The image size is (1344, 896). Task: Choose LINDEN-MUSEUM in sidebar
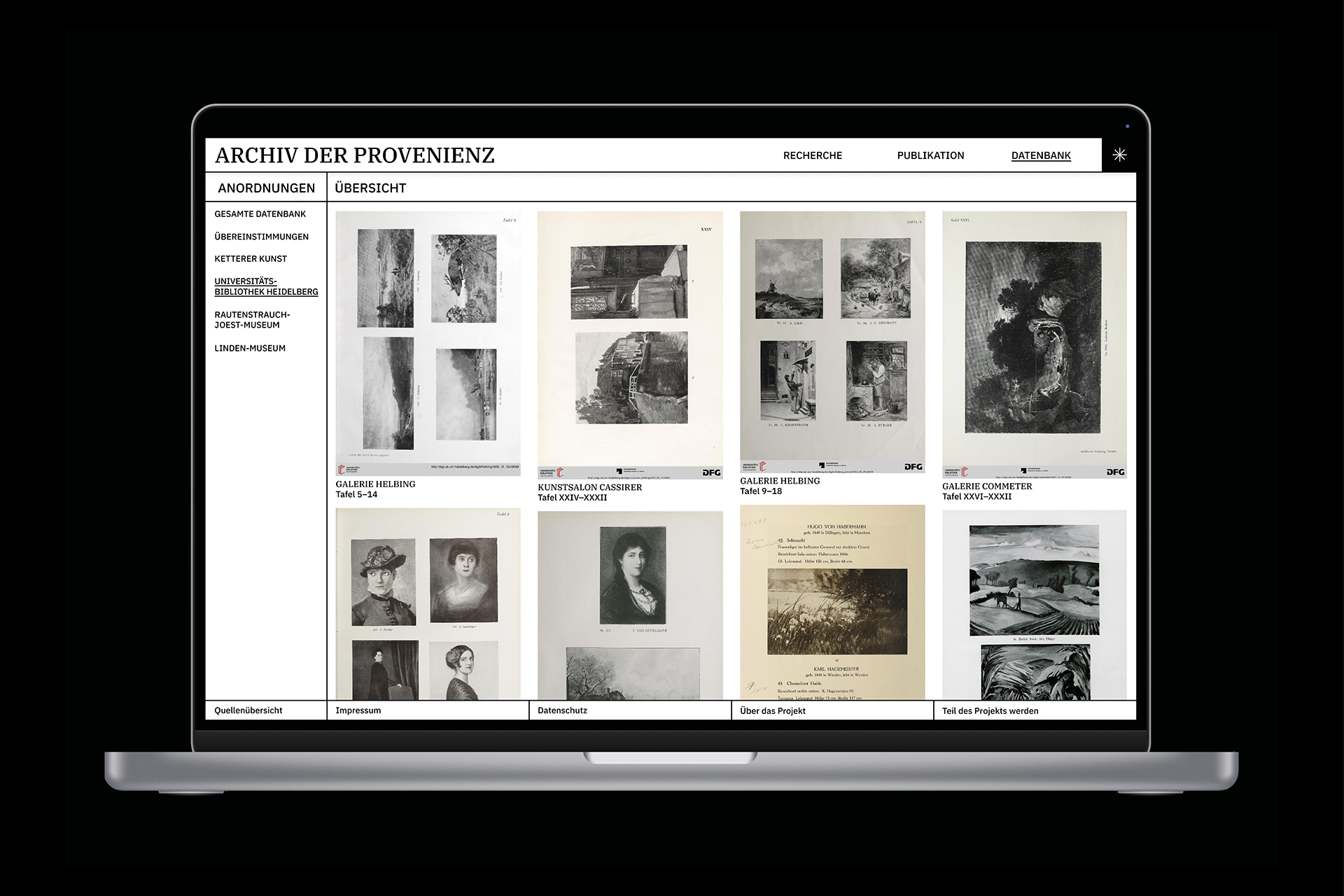point(250,349)
